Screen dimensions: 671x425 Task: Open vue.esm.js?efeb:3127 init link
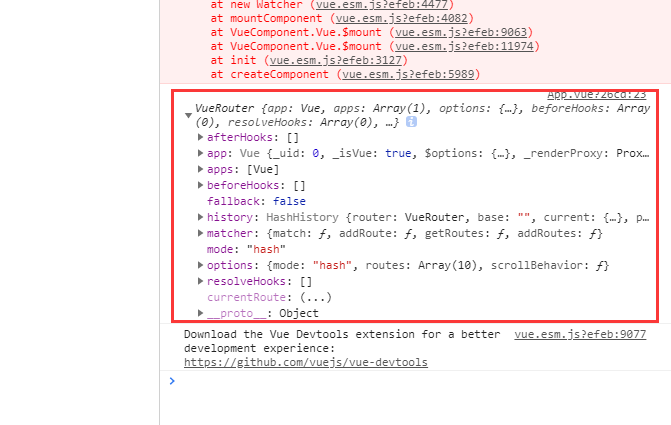336,60
